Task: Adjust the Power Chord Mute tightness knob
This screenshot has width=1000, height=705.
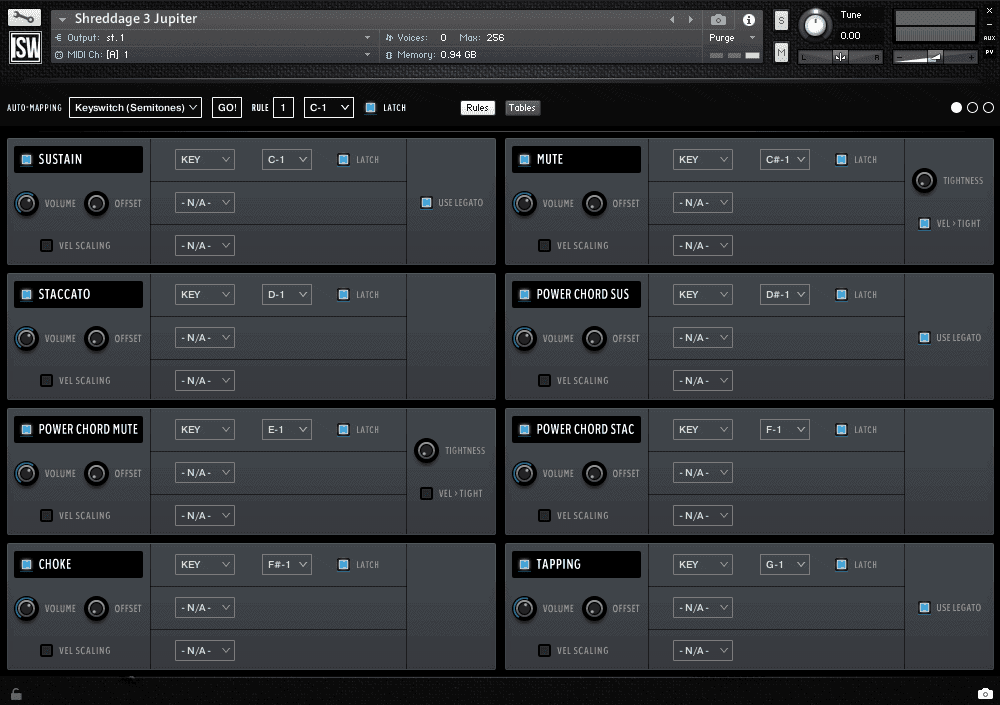Action: [x=426, y=450]
